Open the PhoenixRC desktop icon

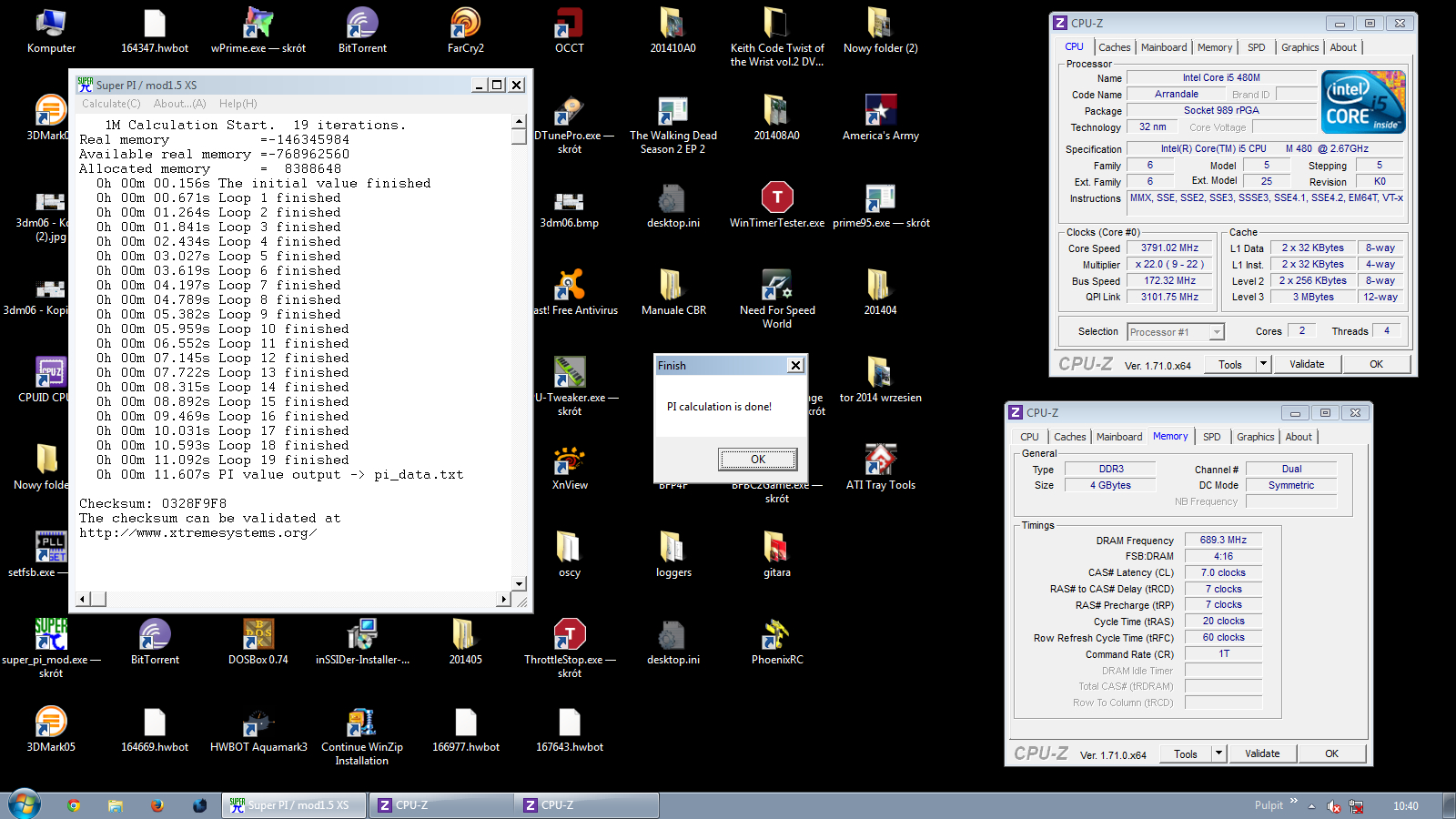777,635
